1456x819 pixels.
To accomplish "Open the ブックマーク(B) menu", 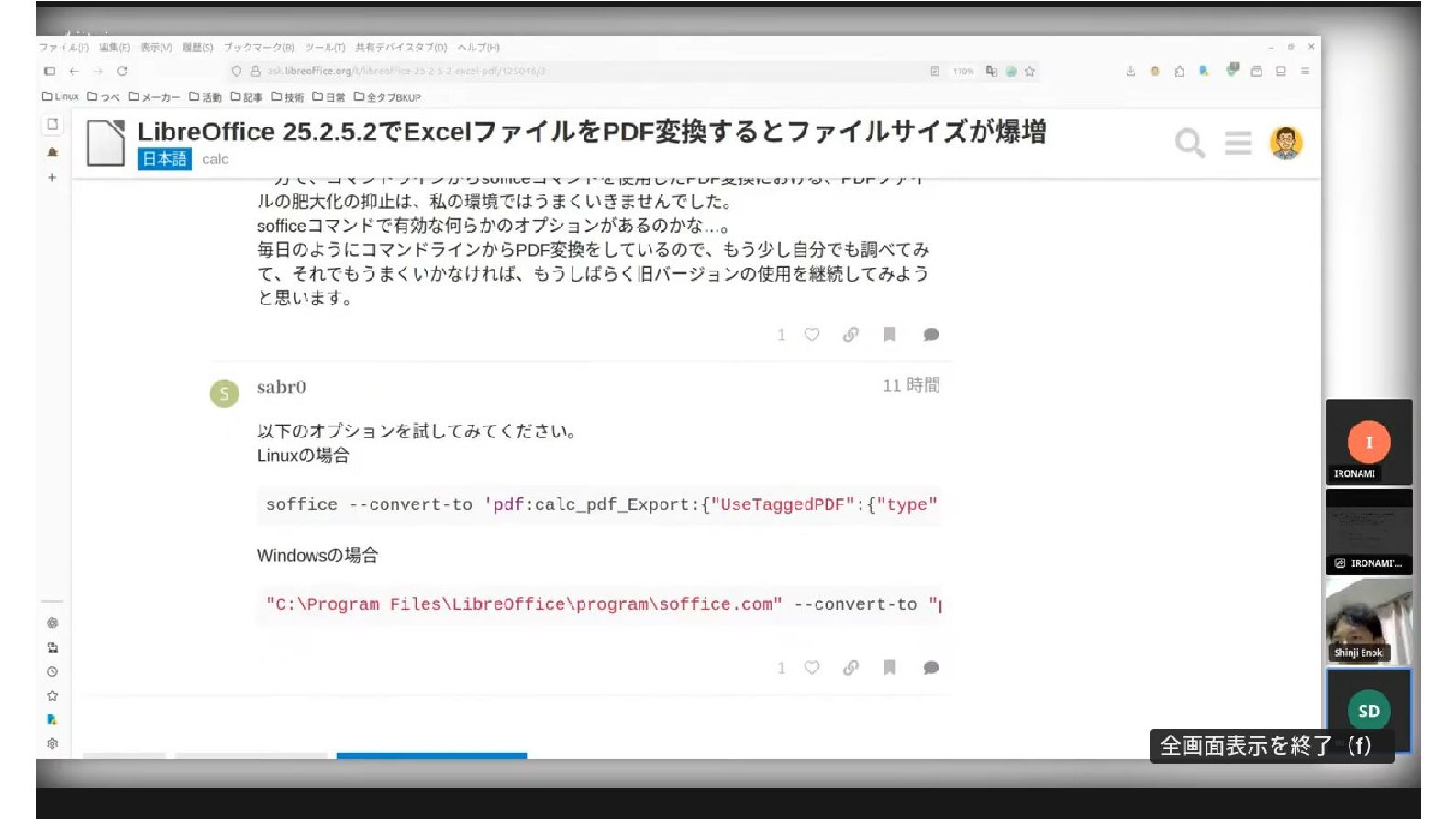I will tap(259, 47).
